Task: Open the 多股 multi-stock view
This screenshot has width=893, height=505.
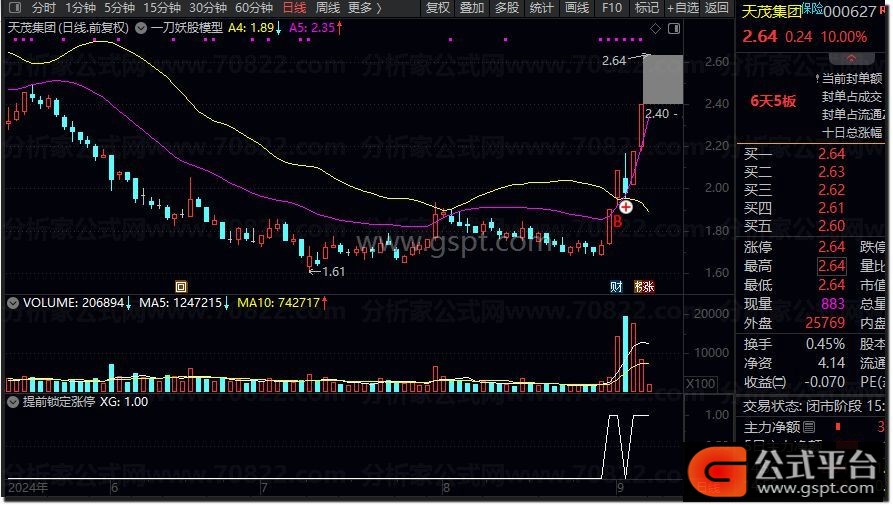Action: tap(506, 8)
